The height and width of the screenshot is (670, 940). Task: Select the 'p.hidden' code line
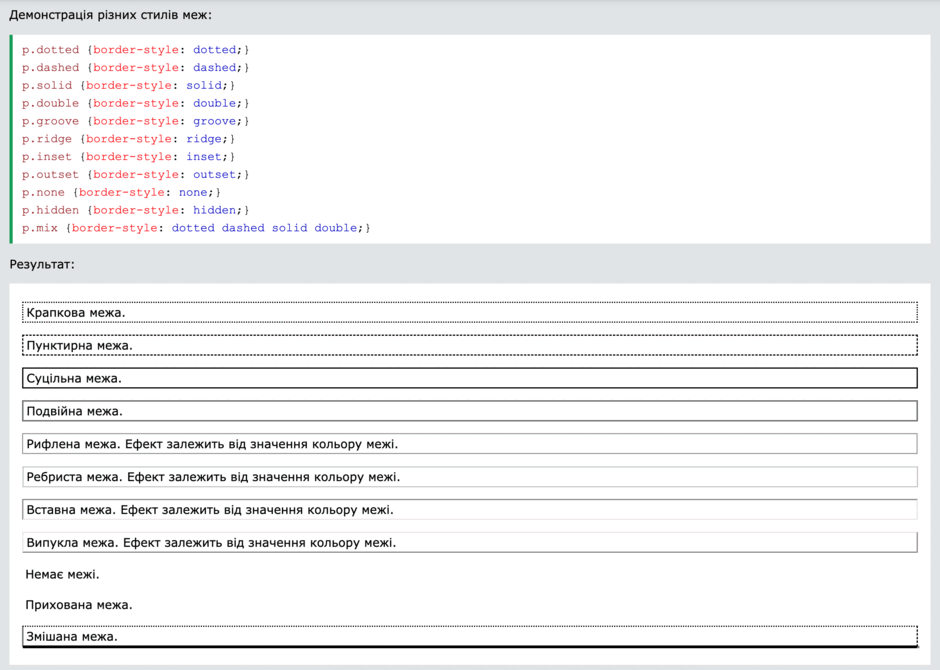[135, 210]
